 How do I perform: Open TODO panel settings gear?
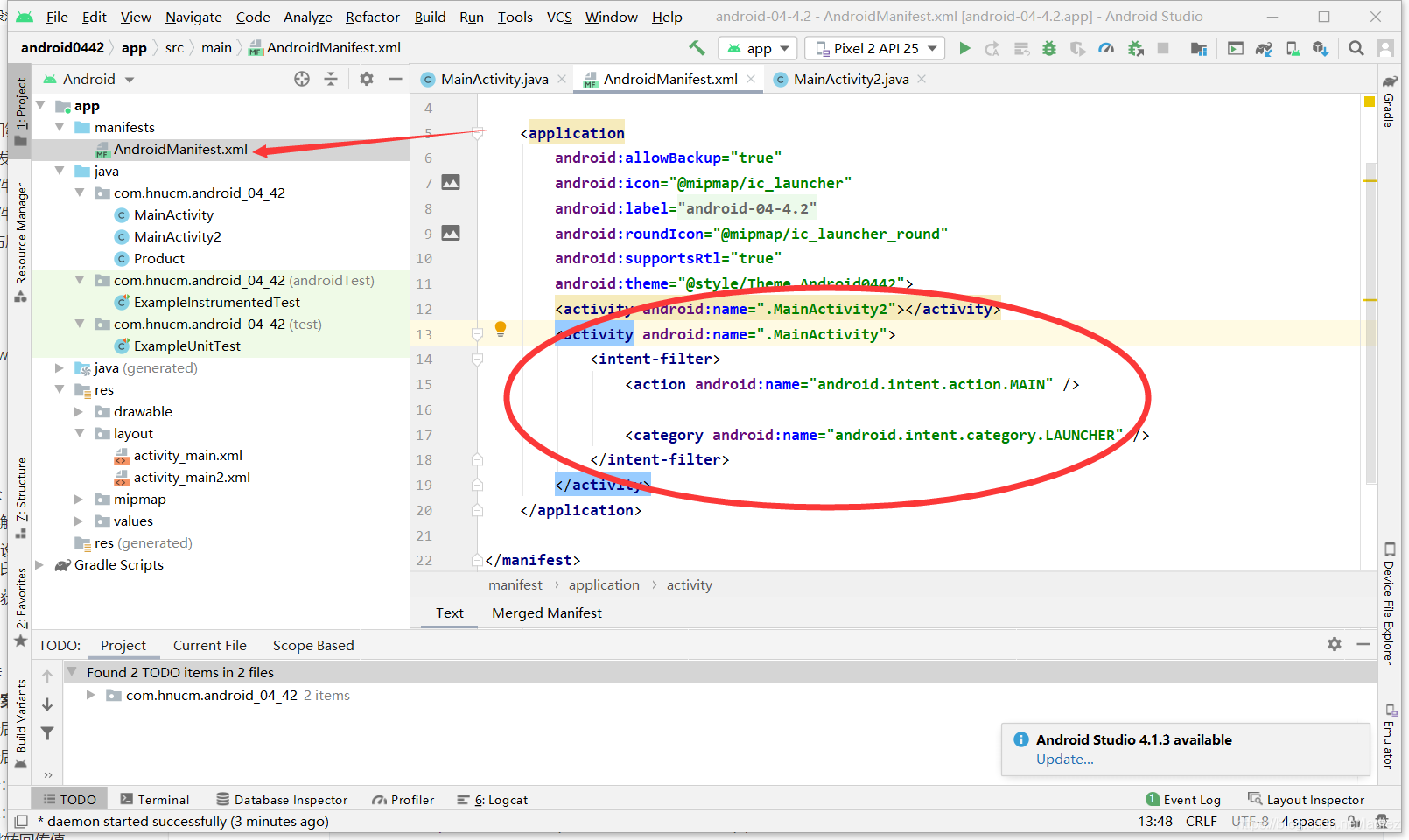pos(1335,644)
